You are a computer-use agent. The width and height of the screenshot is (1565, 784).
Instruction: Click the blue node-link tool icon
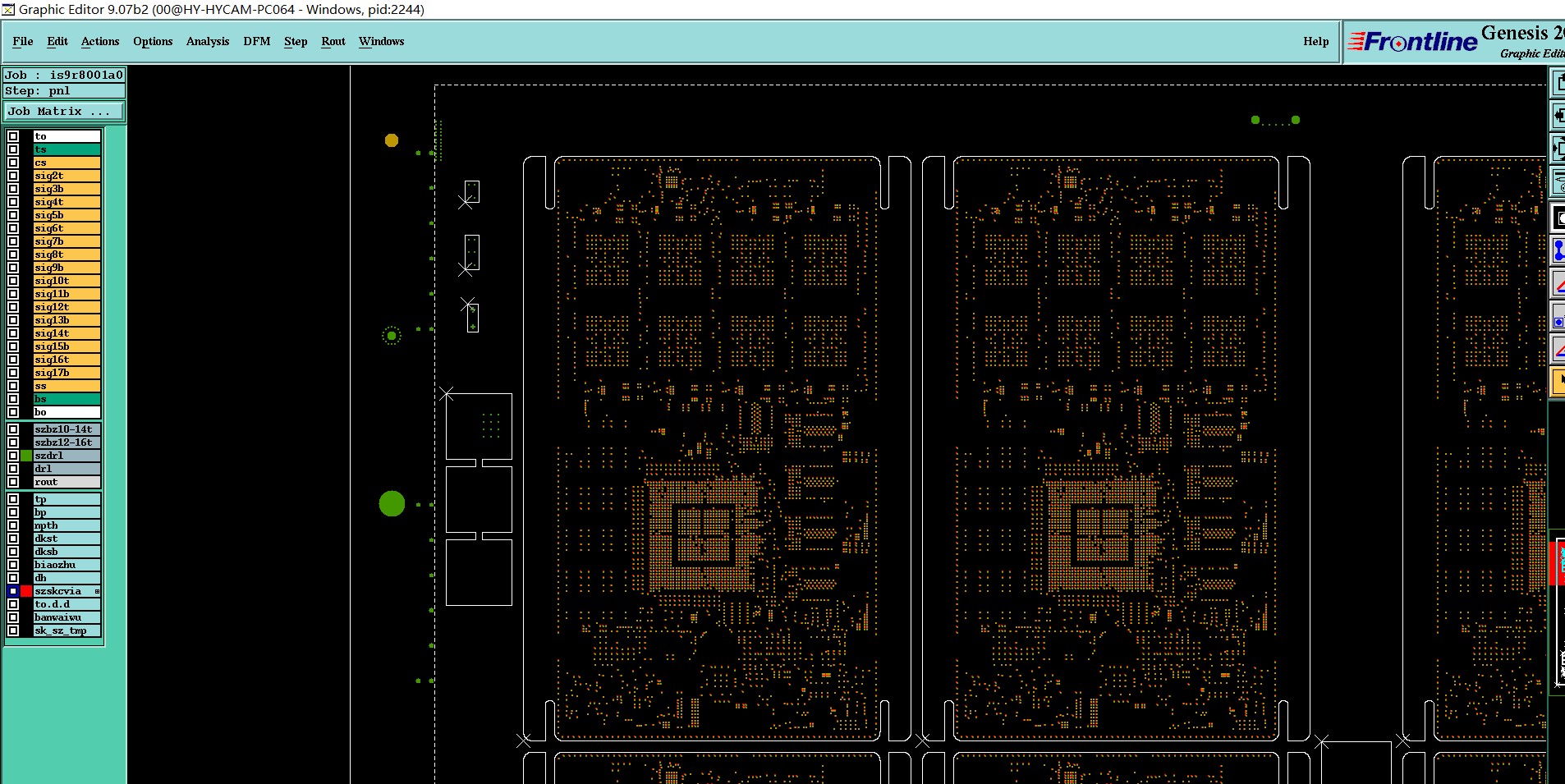(x=1558, y=250)
